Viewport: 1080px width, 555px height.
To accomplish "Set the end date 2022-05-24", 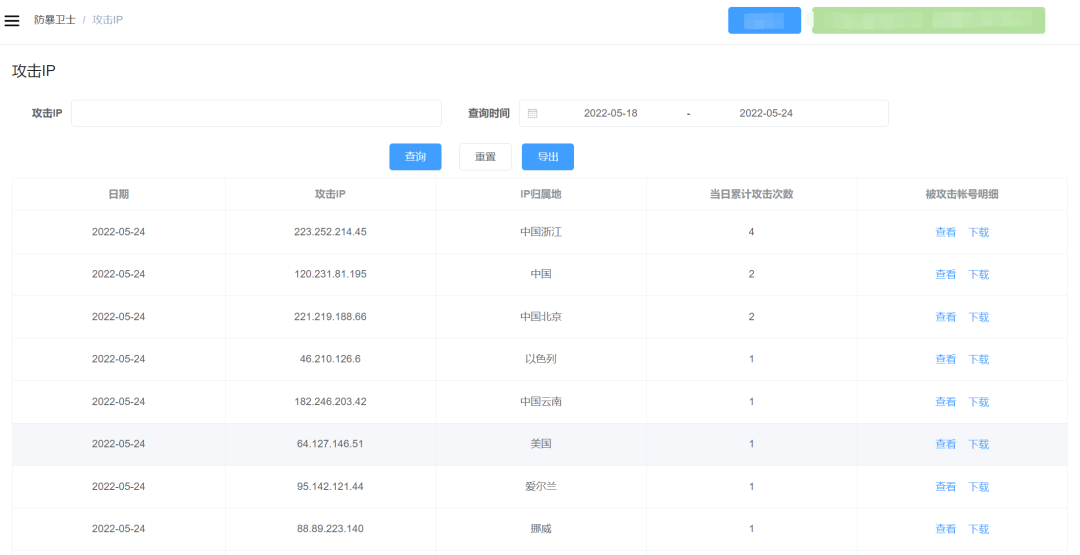I will pos(766,114).
